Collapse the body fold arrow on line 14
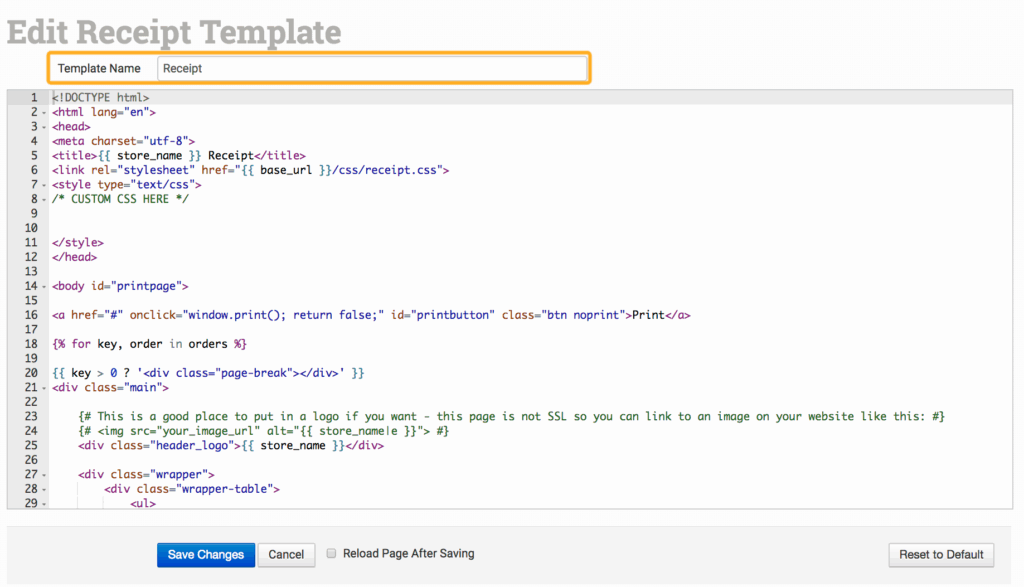Image resolution: width=1024 pixels, height=587 pixels. click(44, 286)
